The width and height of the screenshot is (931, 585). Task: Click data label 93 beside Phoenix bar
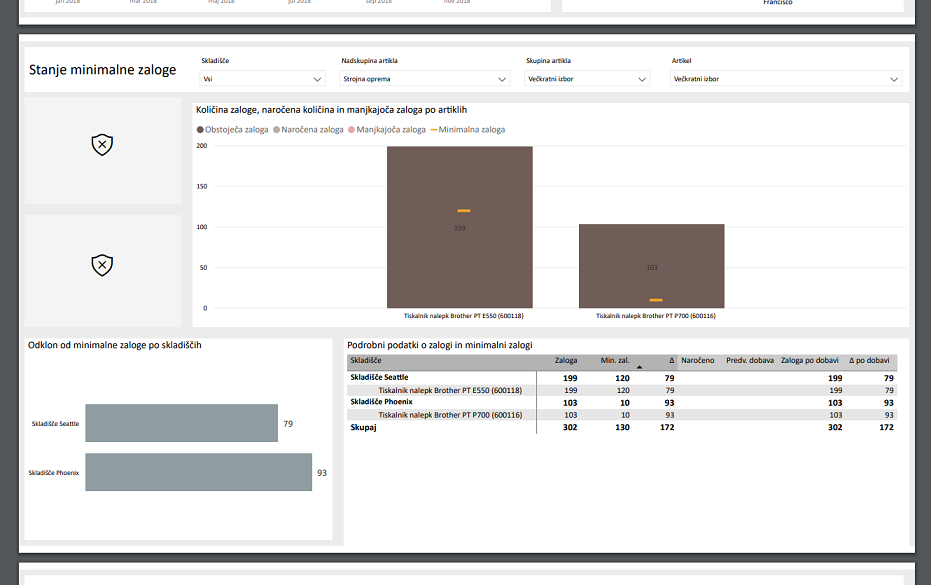322,473
